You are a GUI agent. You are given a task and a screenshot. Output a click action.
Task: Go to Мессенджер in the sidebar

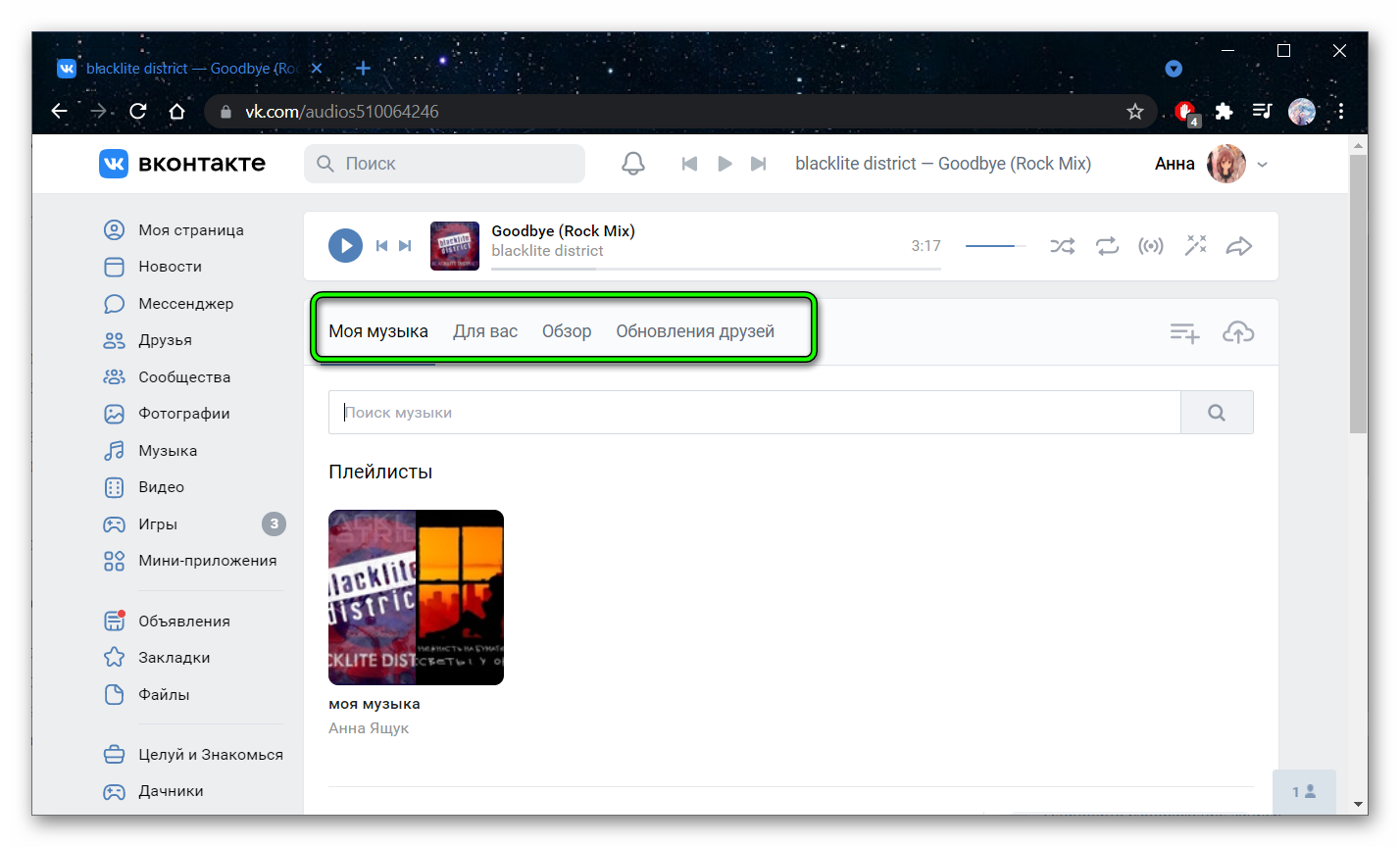point(185,304)
